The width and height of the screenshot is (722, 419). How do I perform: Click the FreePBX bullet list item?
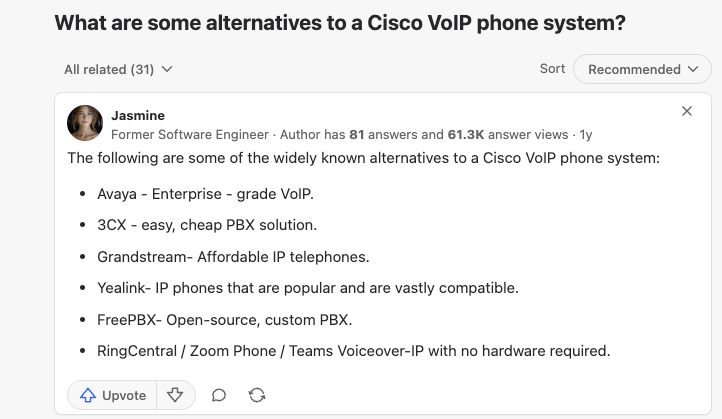coord(225,320)
